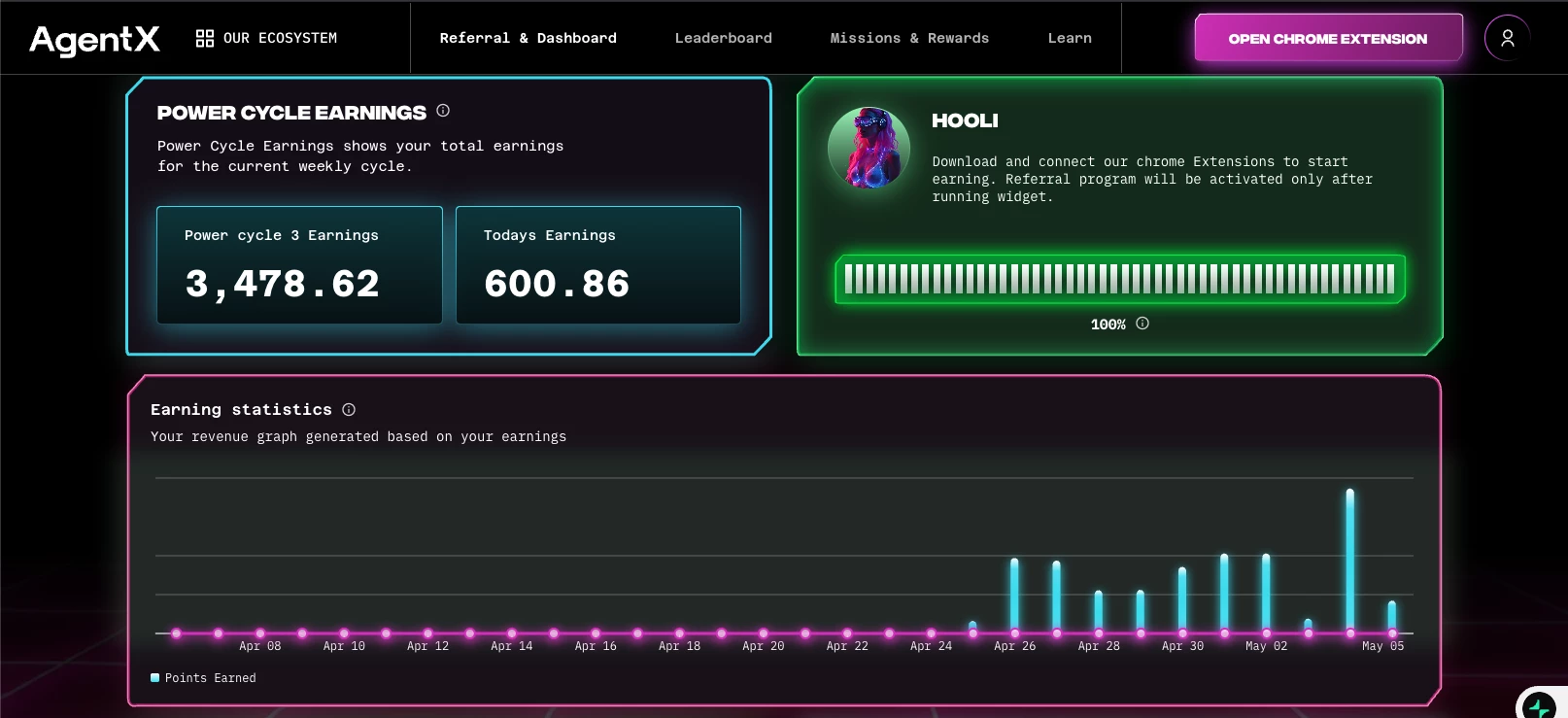Expand the Our Ecosystem menu

266,38
